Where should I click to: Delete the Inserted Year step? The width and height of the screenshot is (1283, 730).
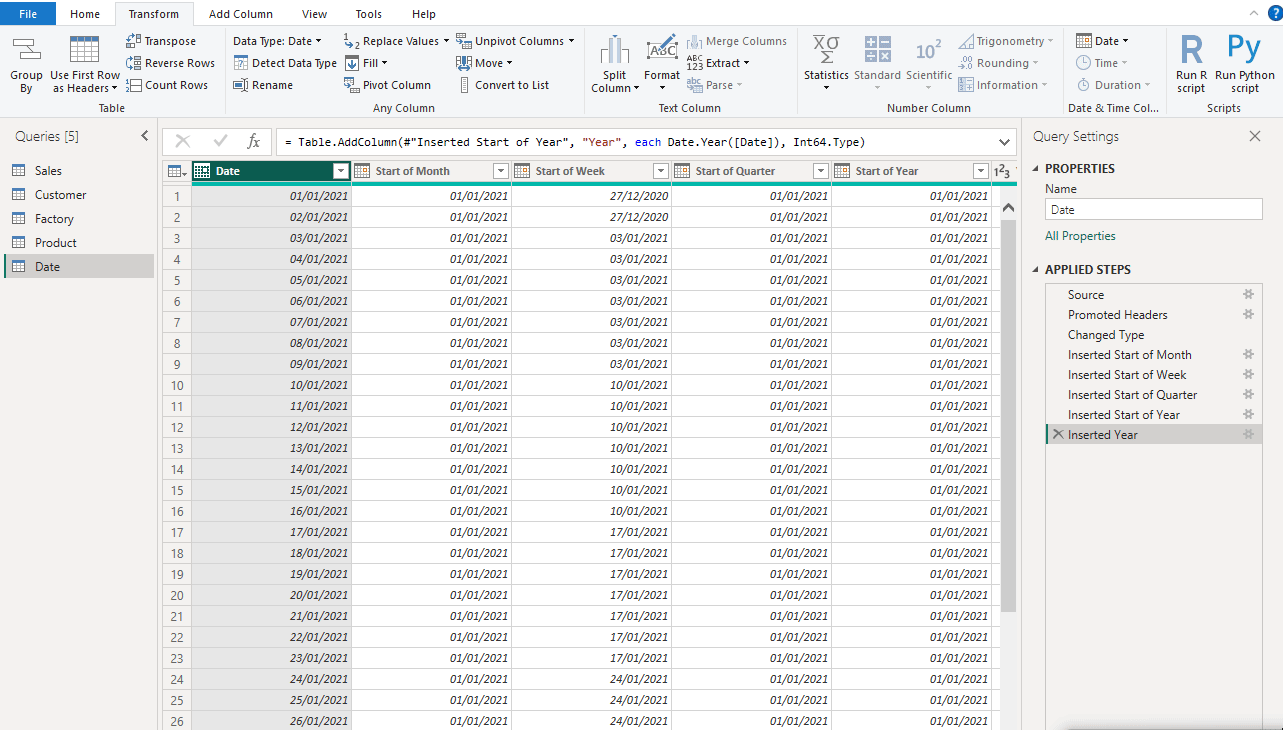point(1058,435)
